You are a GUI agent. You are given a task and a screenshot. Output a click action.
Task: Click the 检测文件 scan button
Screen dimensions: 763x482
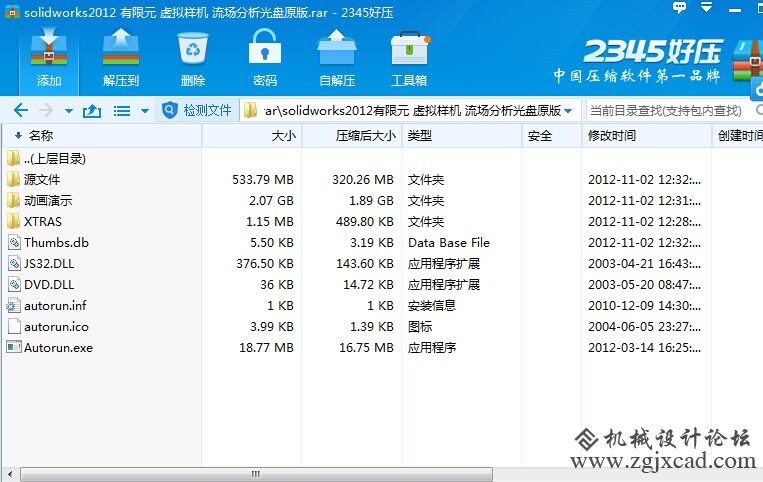point(197,110)
